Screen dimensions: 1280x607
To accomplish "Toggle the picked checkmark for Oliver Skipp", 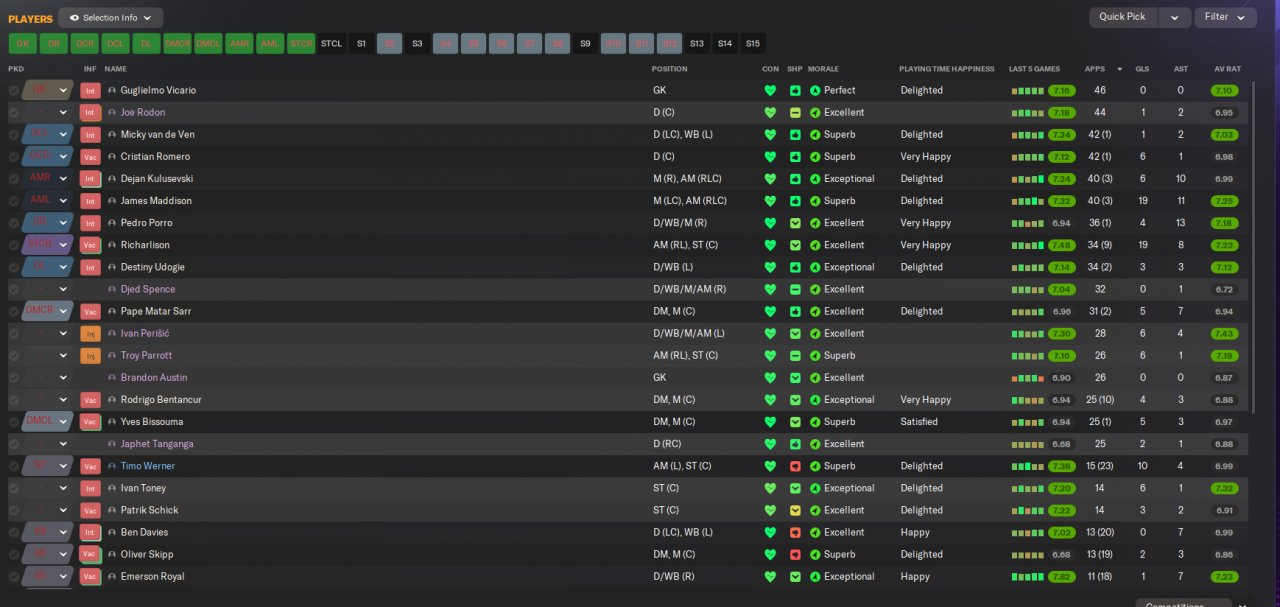I will pos(14,554).
